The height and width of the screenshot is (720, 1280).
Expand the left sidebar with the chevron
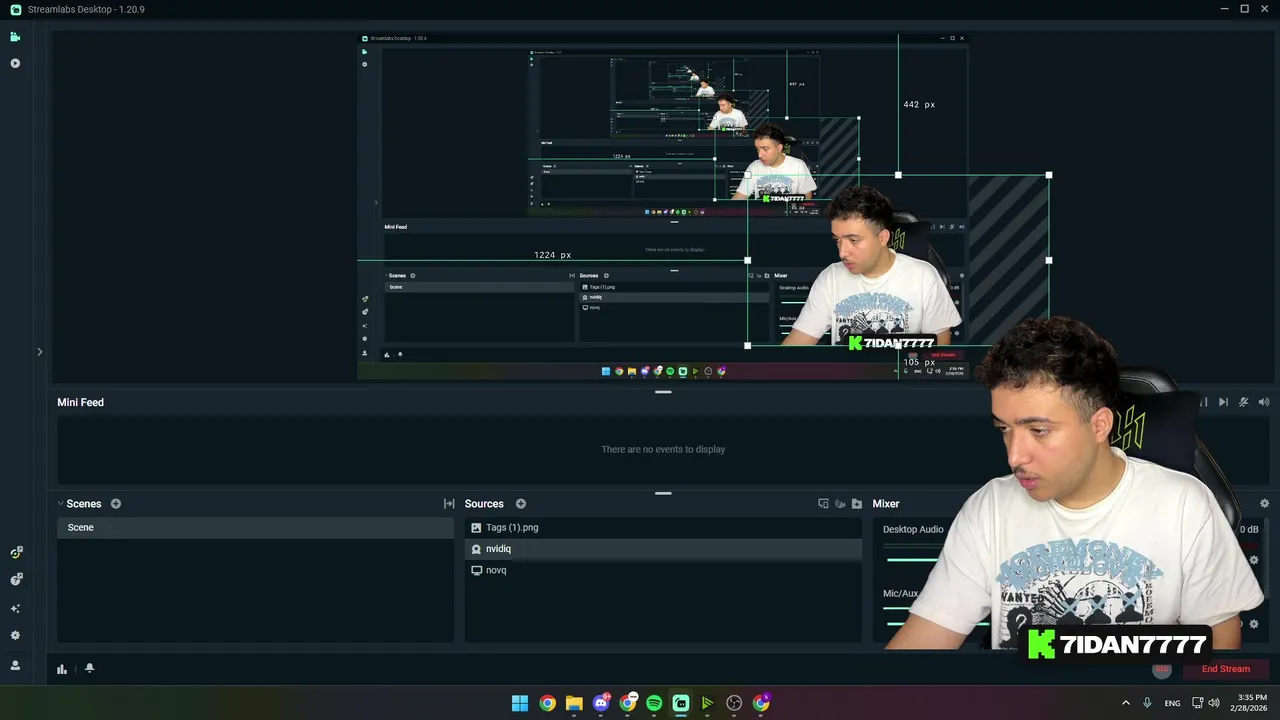coord(40,352)
